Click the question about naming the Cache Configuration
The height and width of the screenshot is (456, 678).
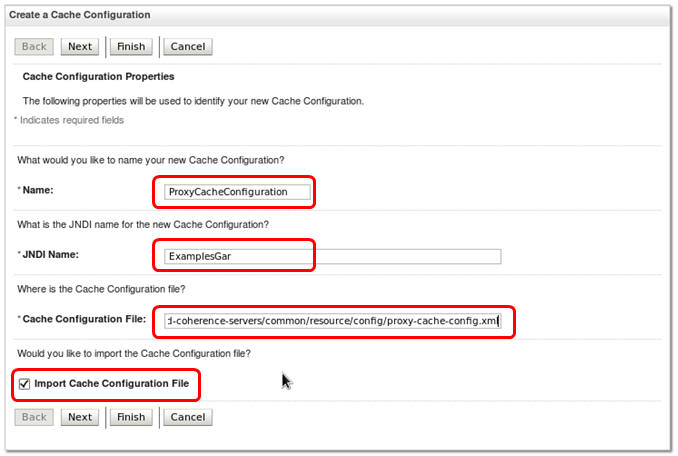[x=151, y=160]
